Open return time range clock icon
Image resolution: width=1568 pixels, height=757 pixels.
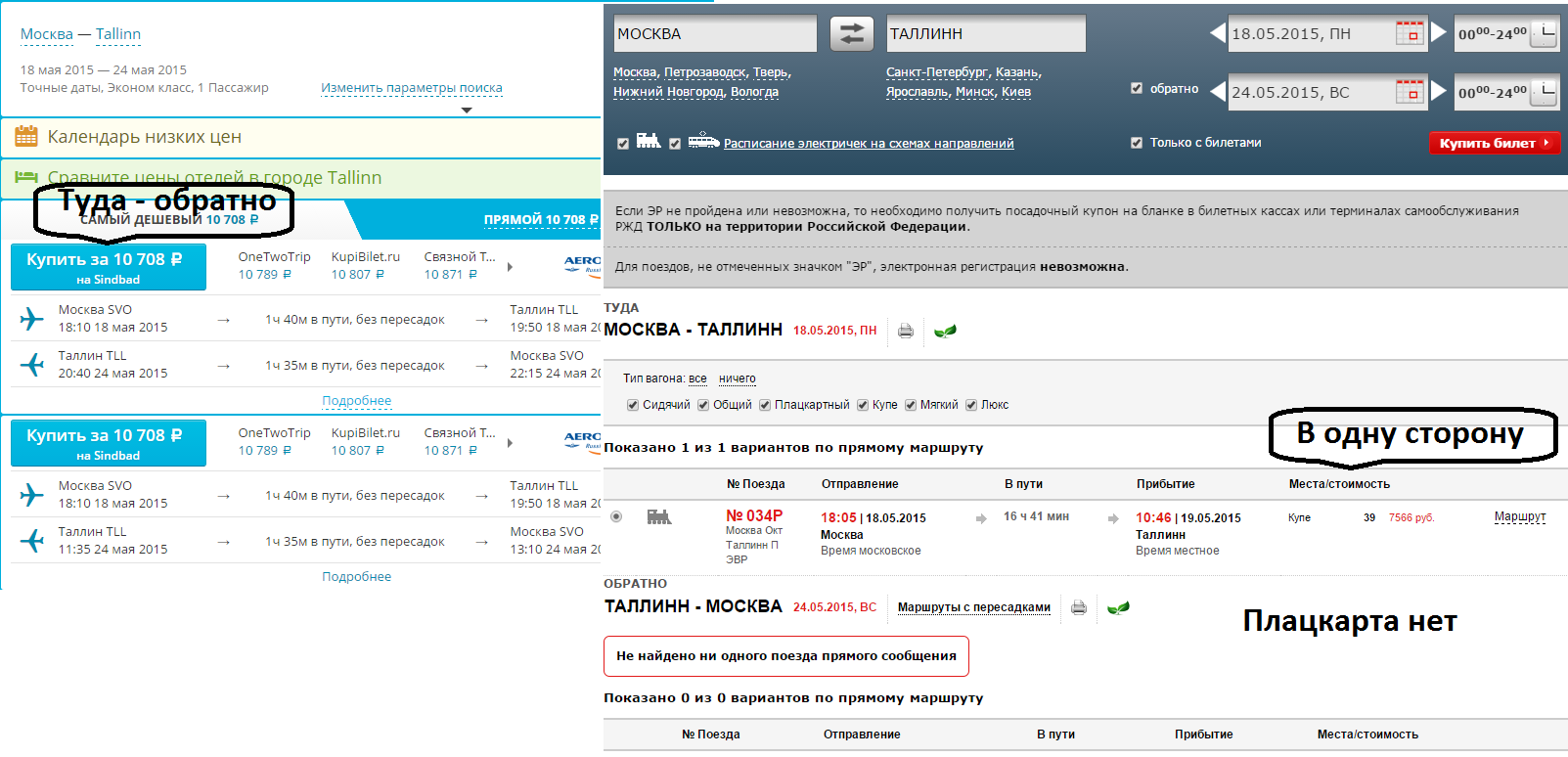click(1544, 92)
